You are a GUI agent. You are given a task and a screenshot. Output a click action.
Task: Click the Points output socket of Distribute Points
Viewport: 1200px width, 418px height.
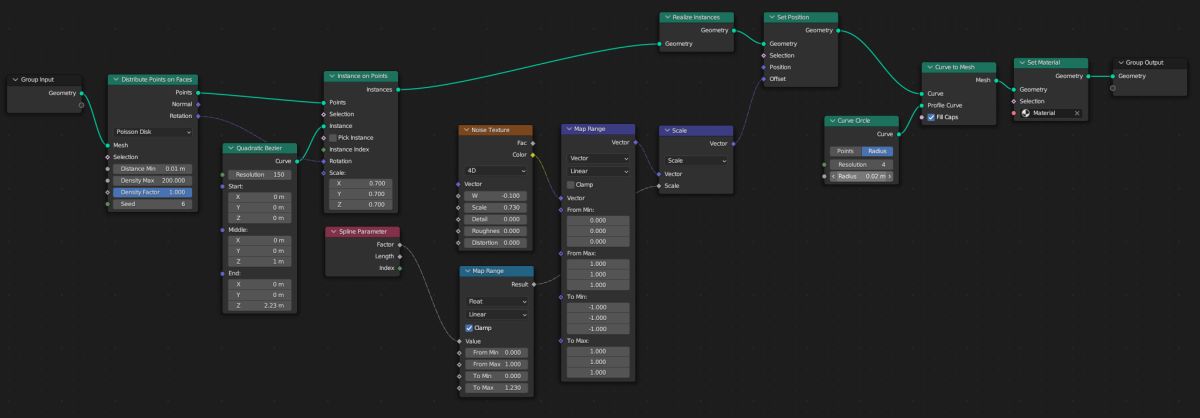click(x=199, y=92)
